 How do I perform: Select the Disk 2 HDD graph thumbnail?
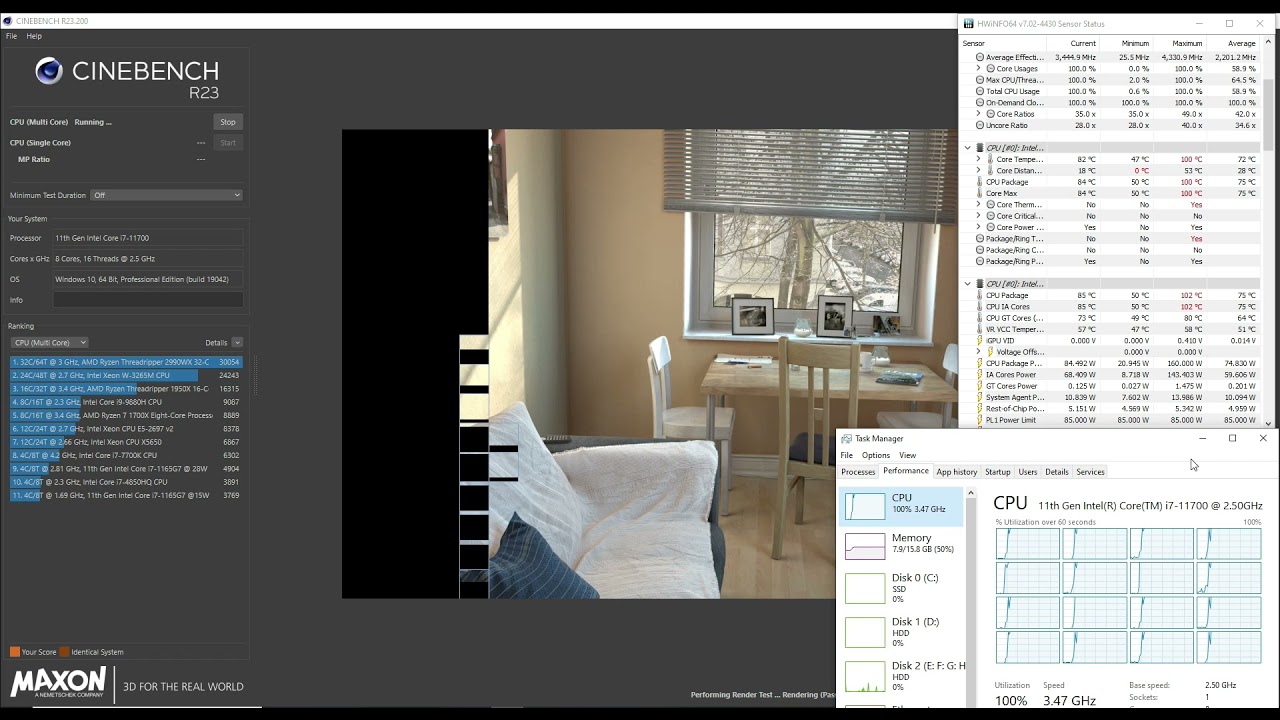click(865, 676)
